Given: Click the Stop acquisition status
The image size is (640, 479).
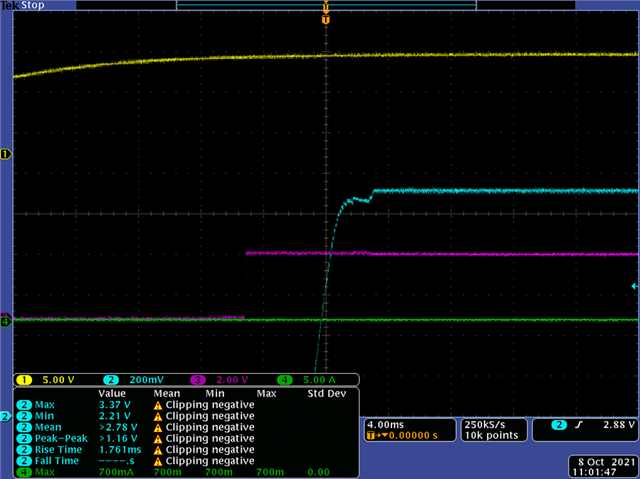Looking at the screenshot, I should tap(33, 5).
